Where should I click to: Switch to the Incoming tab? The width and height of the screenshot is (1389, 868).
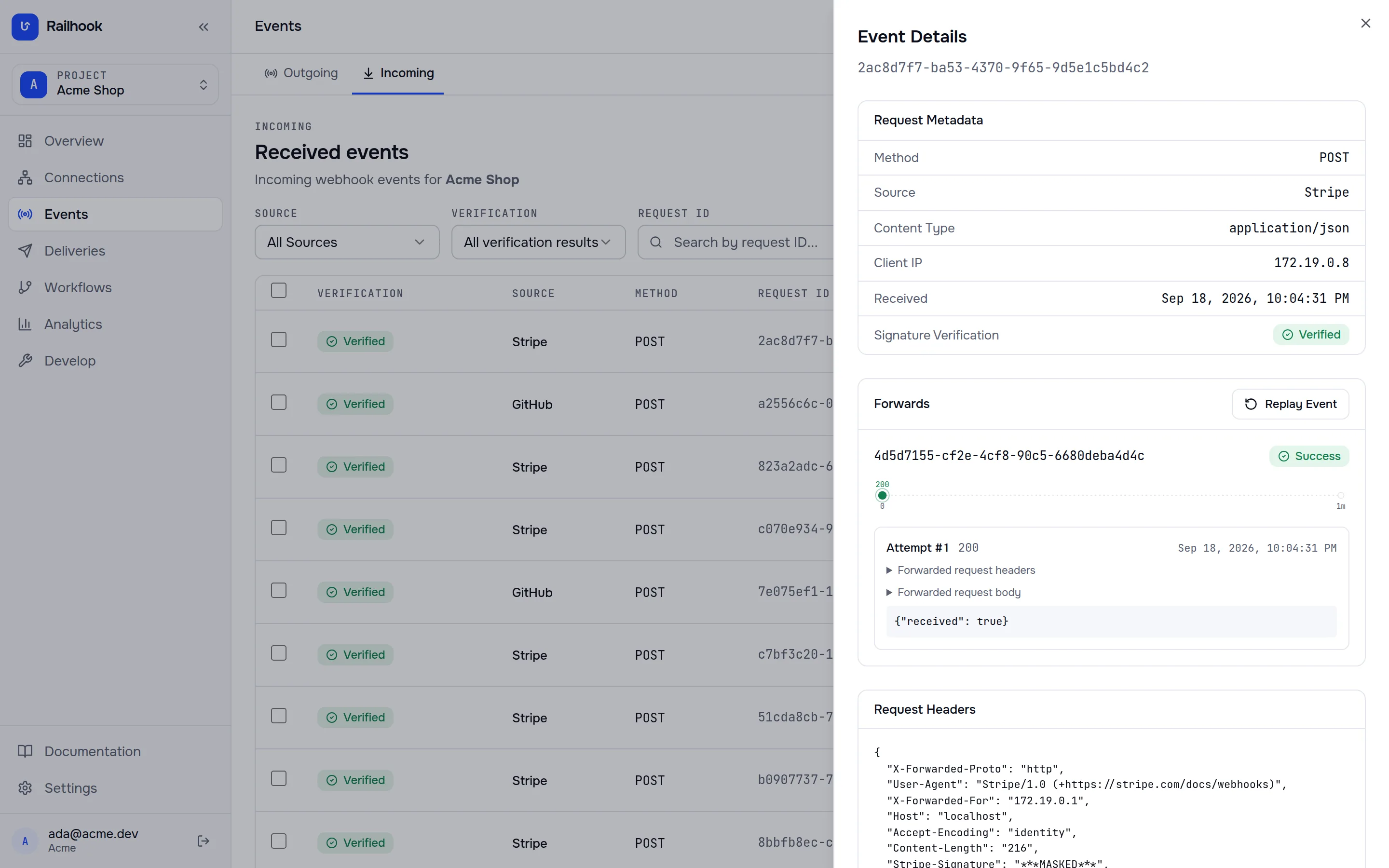pyautogui.click(x=398, y=73)
